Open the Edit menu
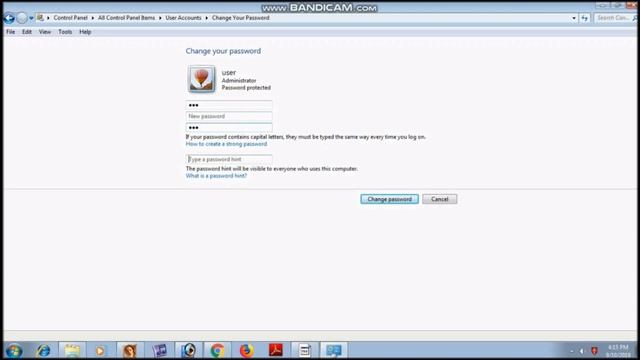This screenshot has height=360, width=640. 27,32
